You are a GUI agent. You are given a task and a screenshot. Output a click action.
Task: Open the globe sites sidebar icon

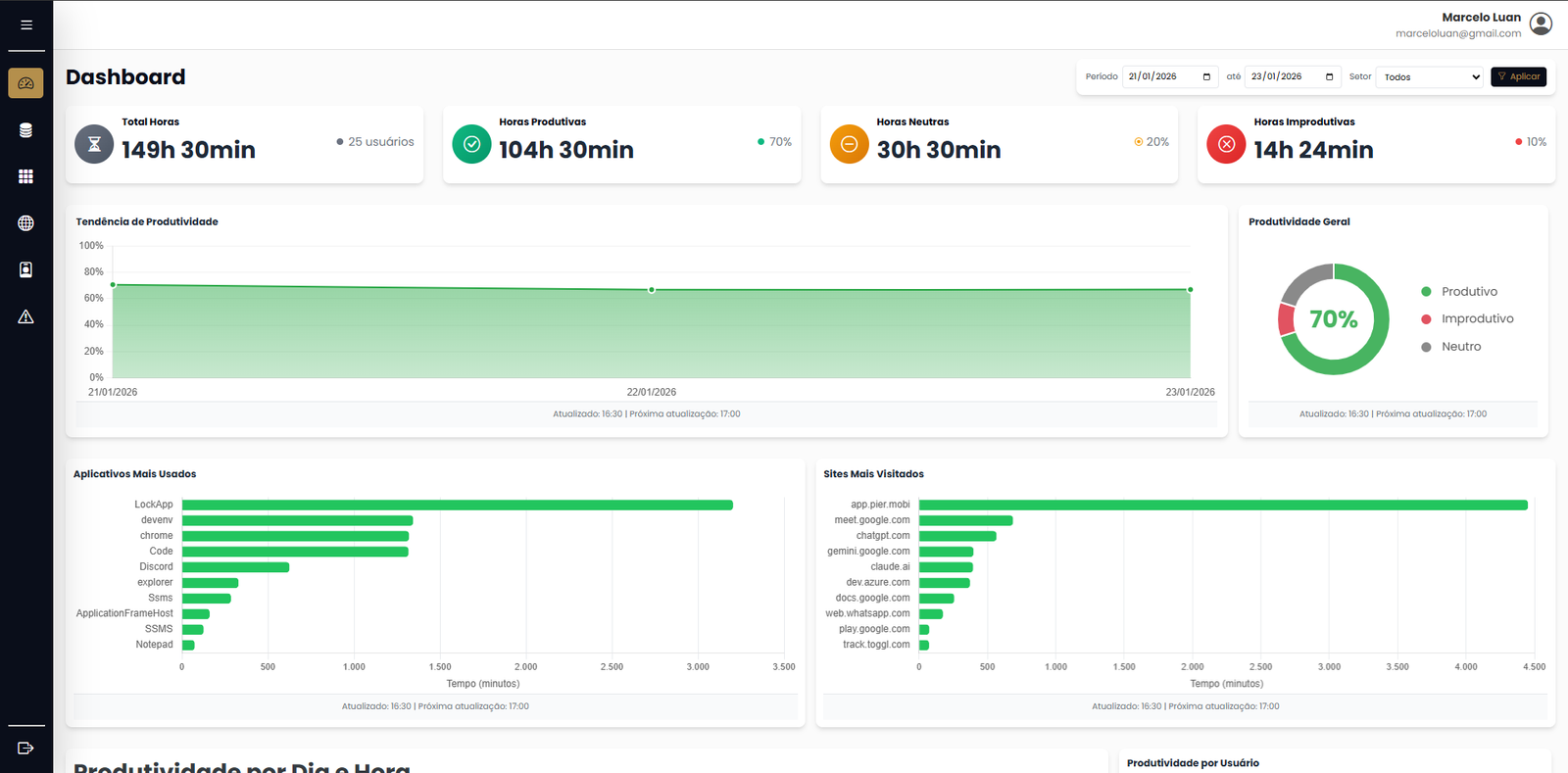coord(26,223)
